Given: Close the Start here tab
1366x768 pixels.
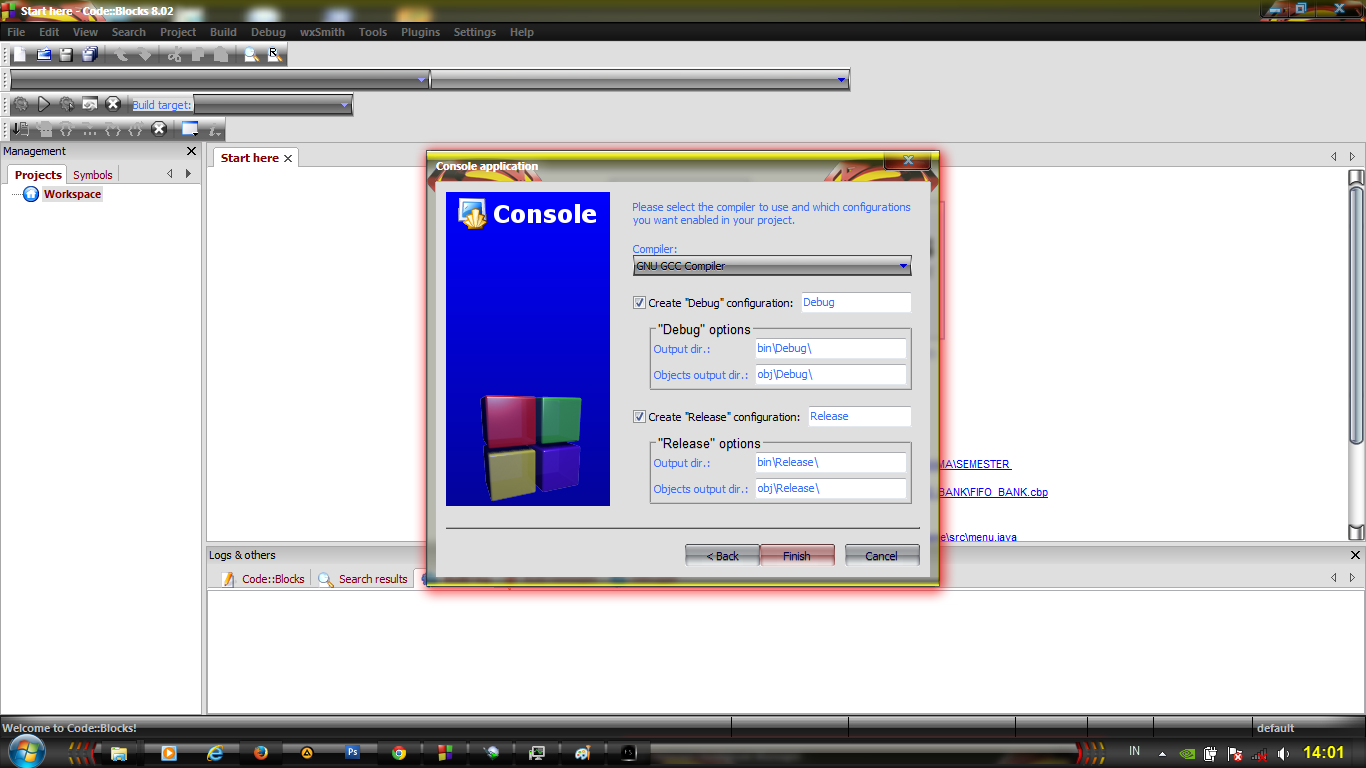Looking at the screenshot, I should pyautogui.click(x=288, y=158).
